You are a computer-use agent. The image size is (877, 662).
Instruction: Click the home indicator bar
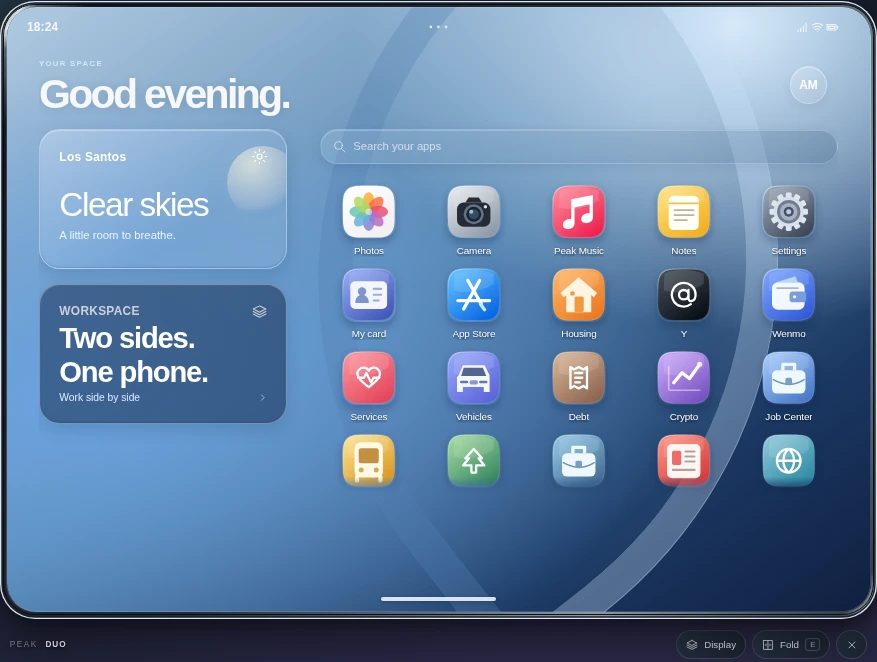pos(438,599)
